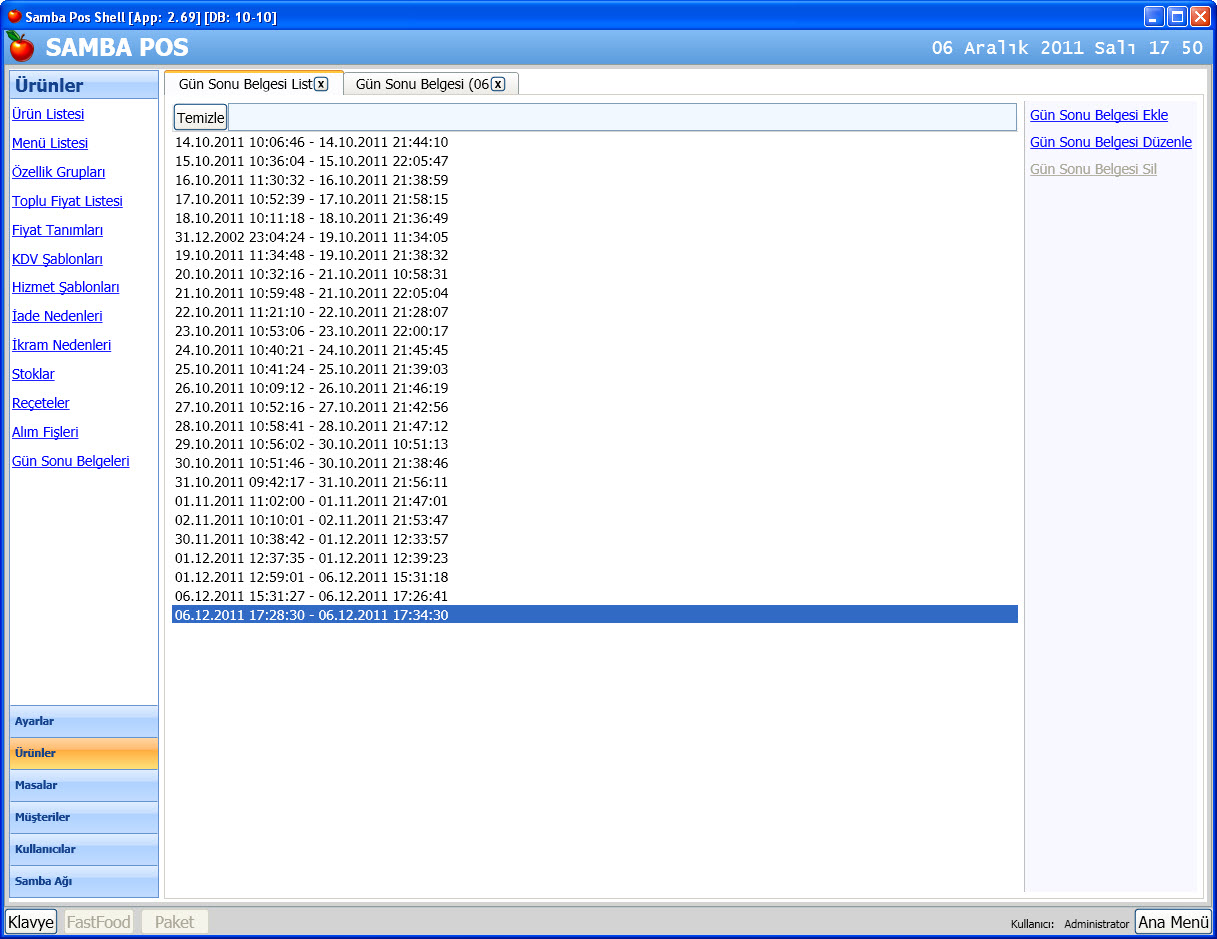Open Ürün Listesi in sidebar
1217x939 pixels.
[x=48, y=114]
